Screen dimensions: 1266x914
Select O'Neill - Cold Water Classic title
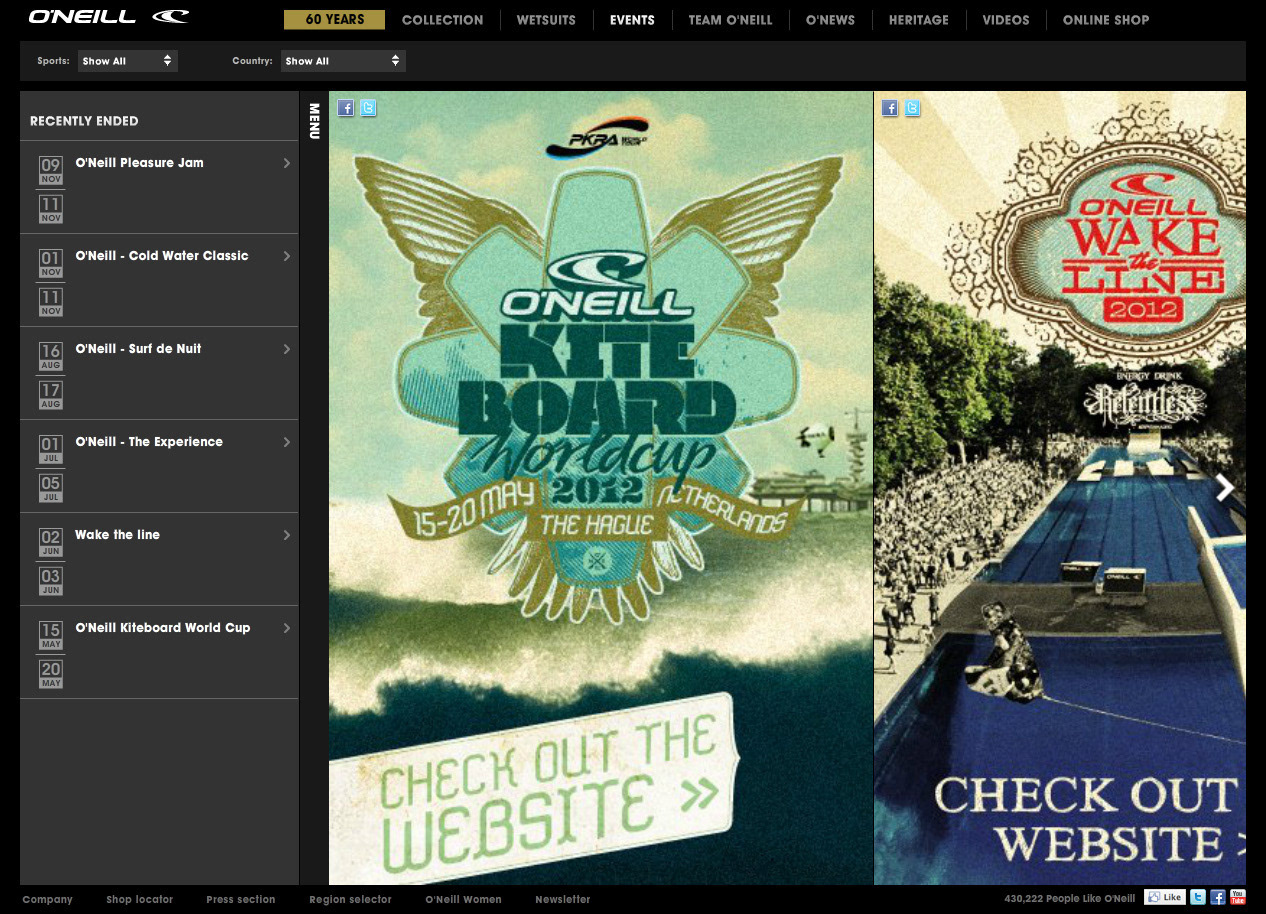(162, 256)
